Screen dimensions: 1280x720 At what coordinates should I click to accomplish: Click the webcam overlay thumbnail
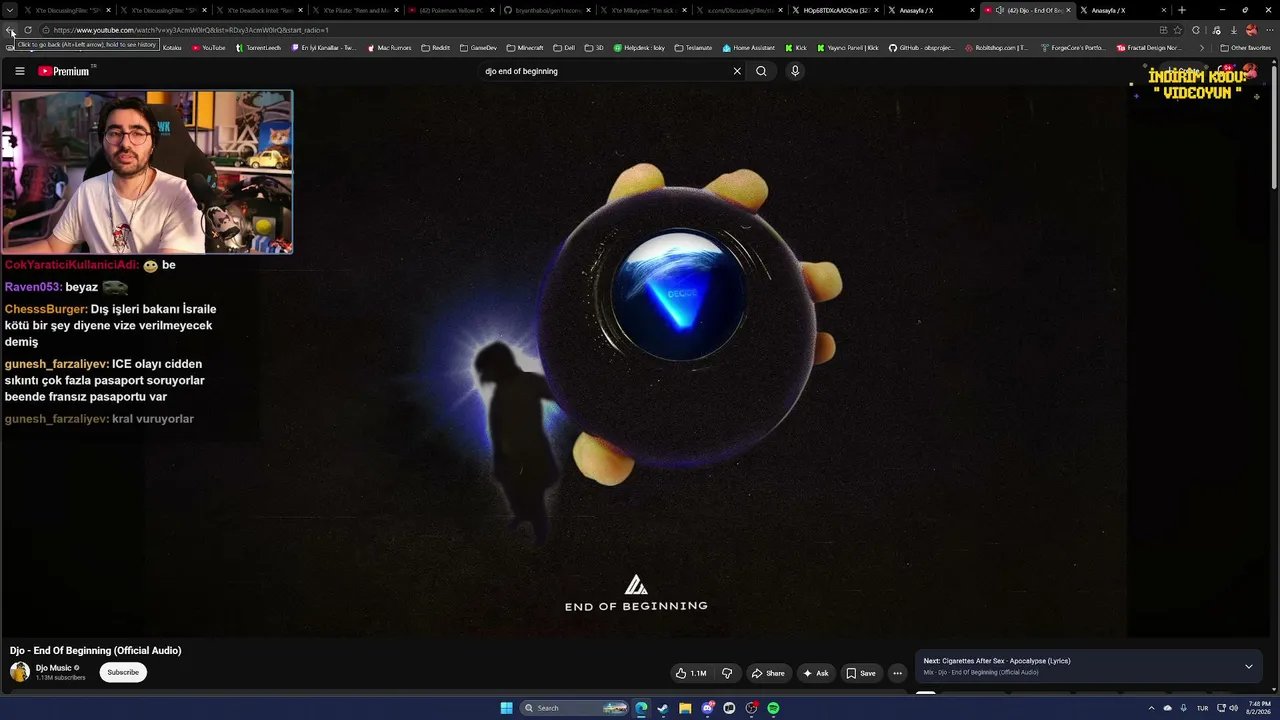(x=147, y=172)
